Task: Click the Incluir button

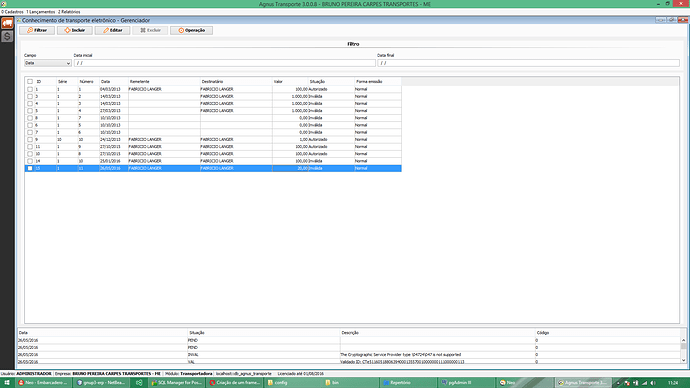Action: pos(75,30)
